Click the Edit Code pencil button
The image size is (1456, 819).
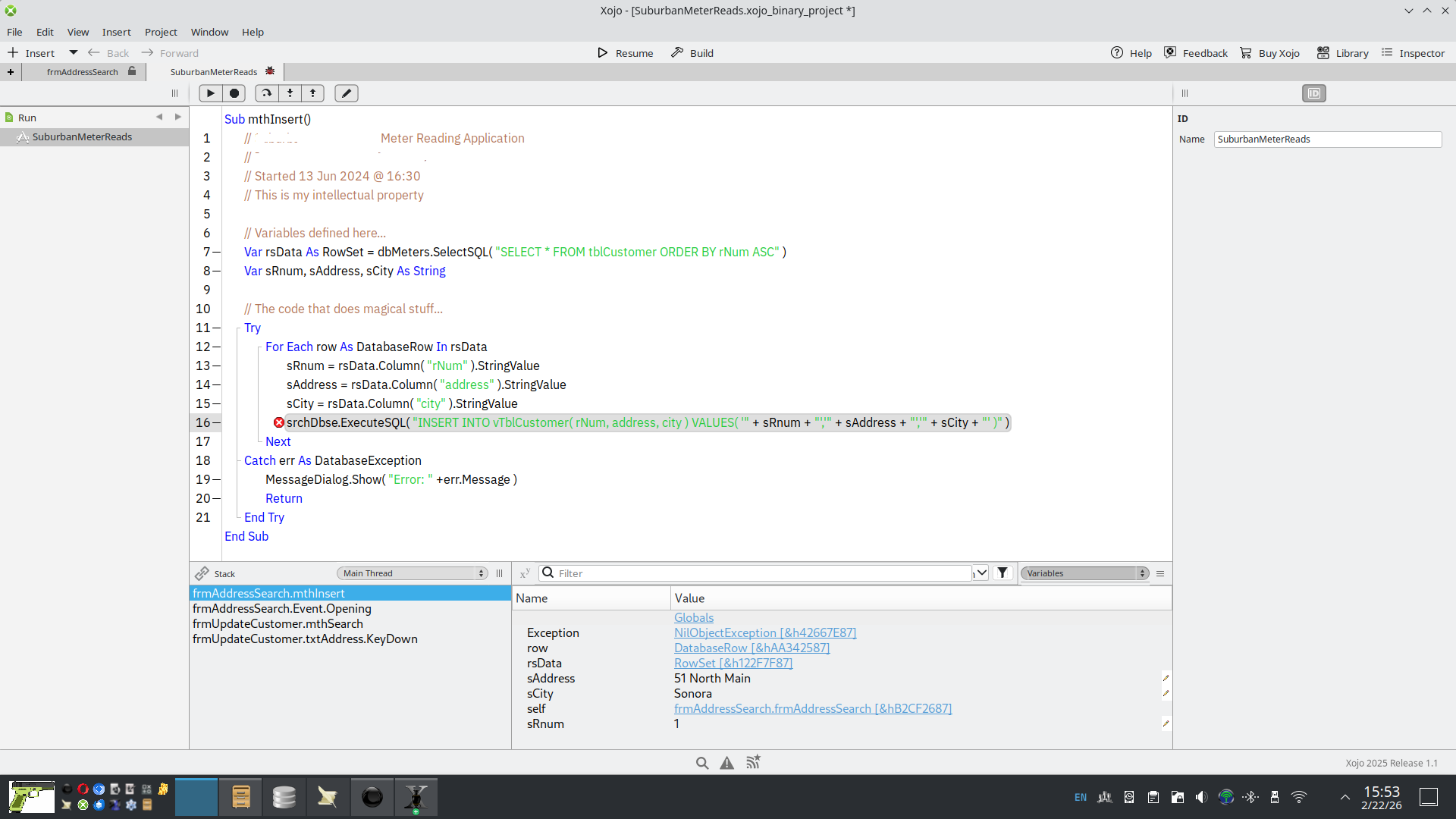[x=347, y=93]
